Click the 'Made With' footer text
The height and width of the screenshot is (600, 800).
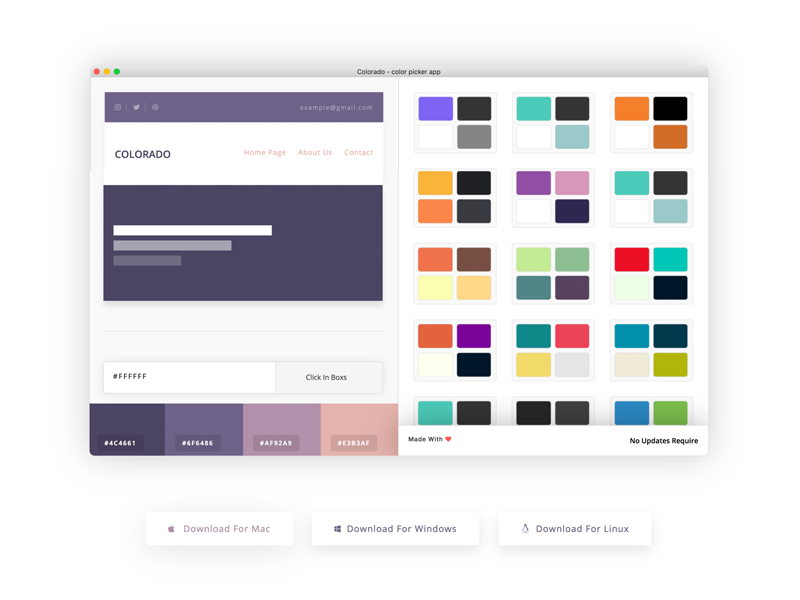426,439
